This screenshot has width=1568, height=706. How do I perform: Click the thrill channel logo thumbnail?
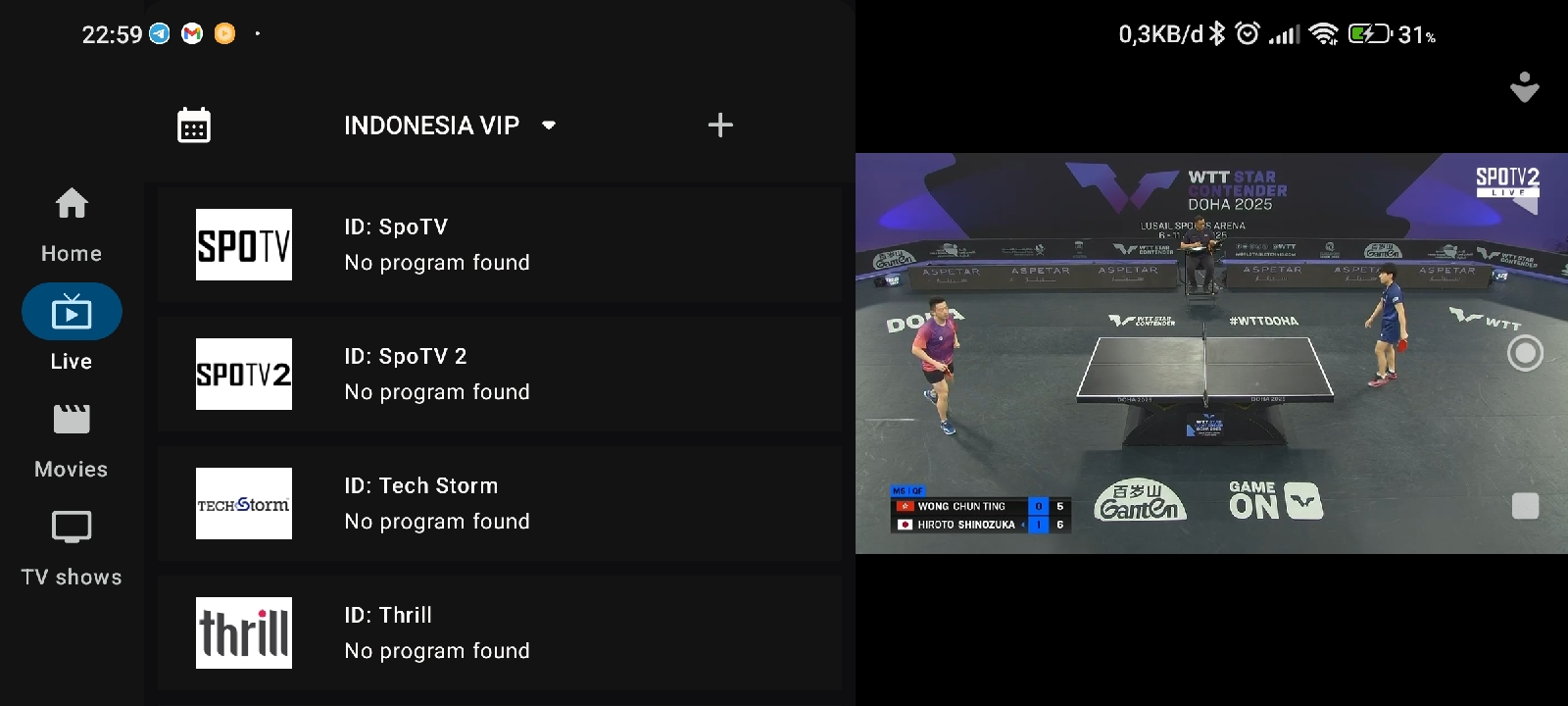pos(244,632)
